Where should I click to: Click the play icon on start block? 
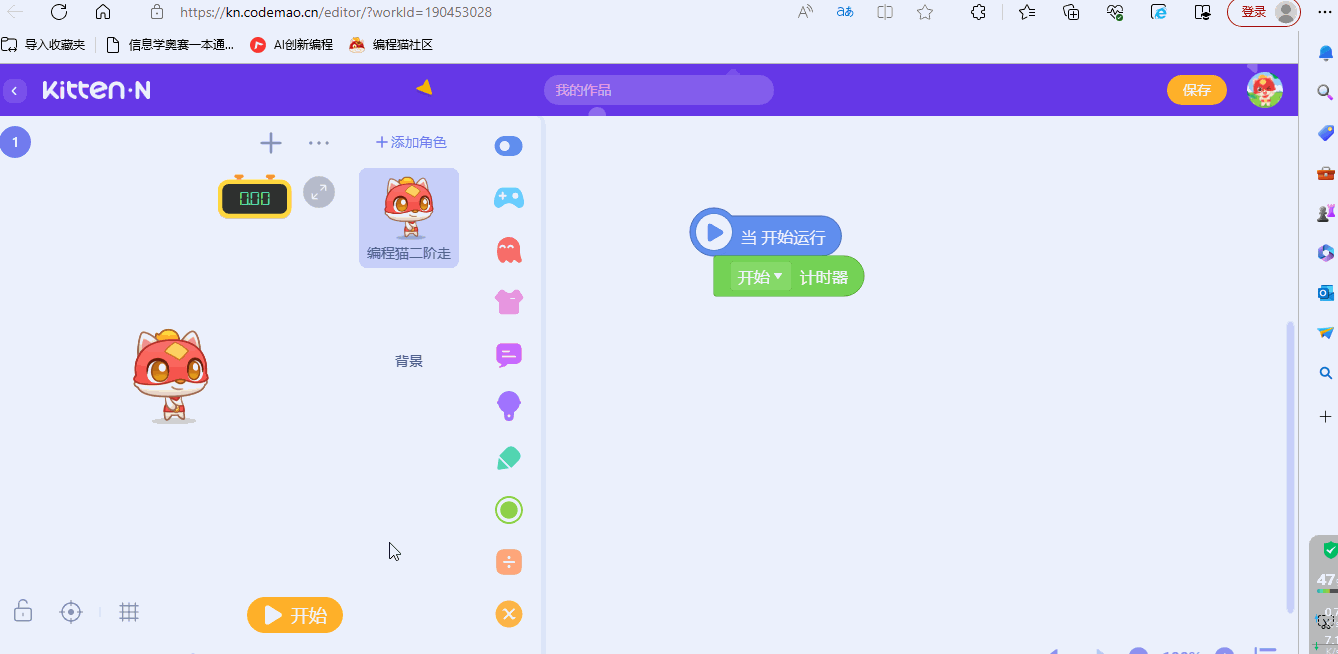tap(714, 233)
